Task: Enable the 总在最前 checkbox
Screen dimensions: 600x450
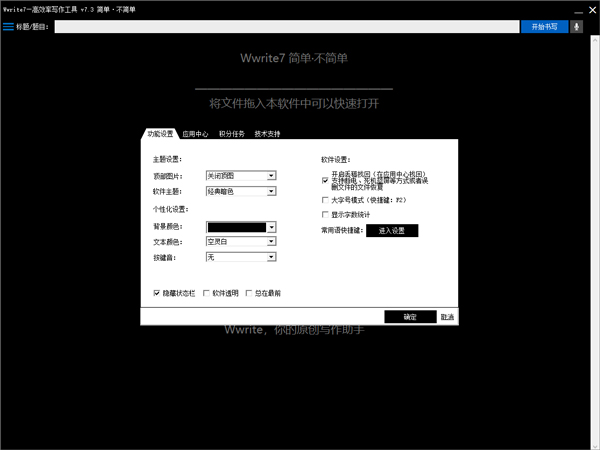Action: (x=249, y=293)
